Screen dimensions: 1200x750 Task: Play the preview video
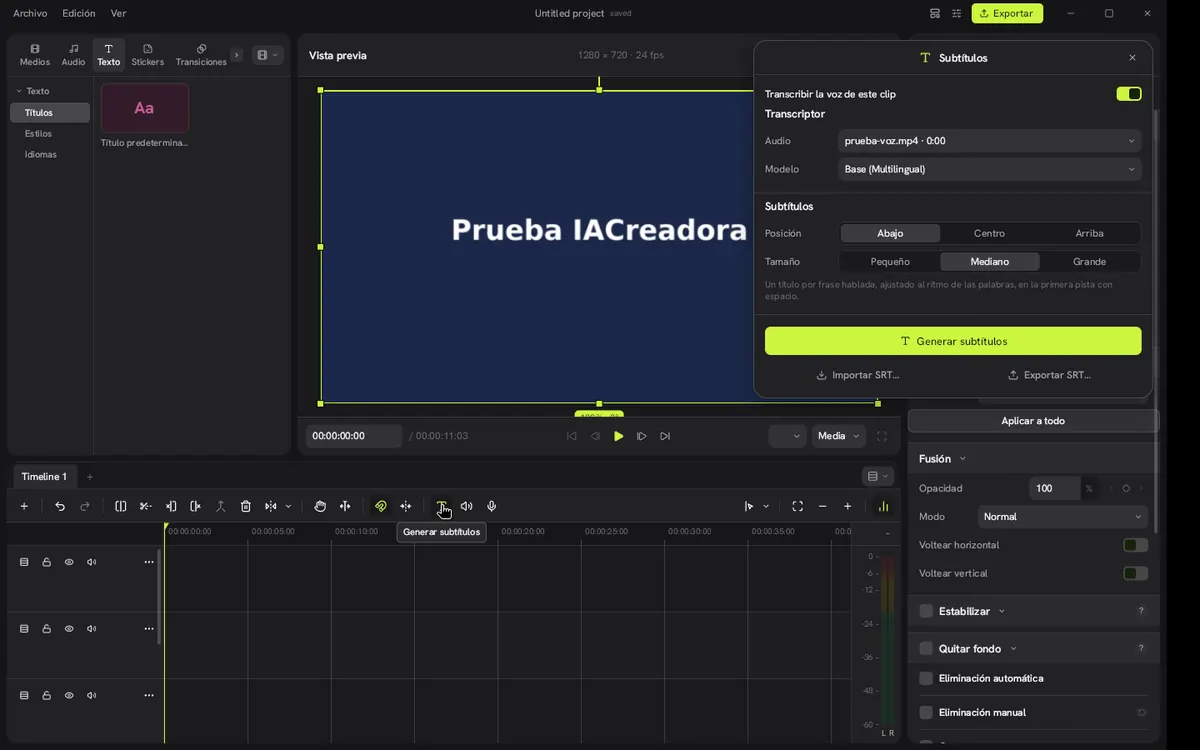(x=619, y=436)
